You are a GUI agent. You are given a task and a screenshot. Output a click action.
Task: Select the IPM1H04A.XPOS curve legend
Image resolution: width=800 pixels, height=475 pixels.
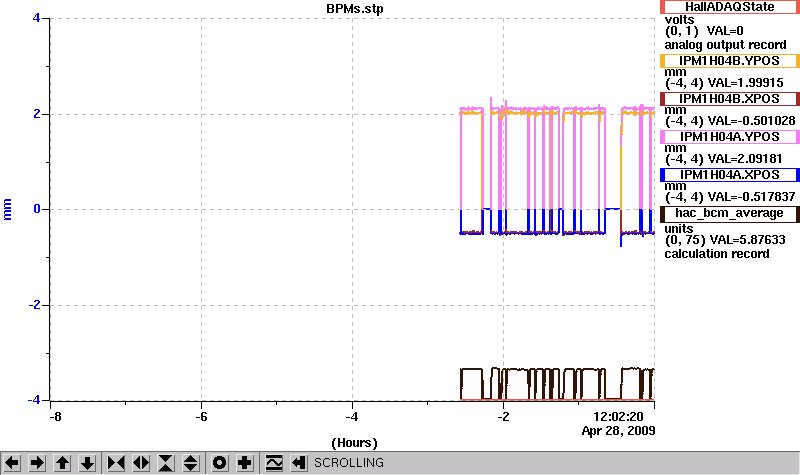(x=730, y=175)
